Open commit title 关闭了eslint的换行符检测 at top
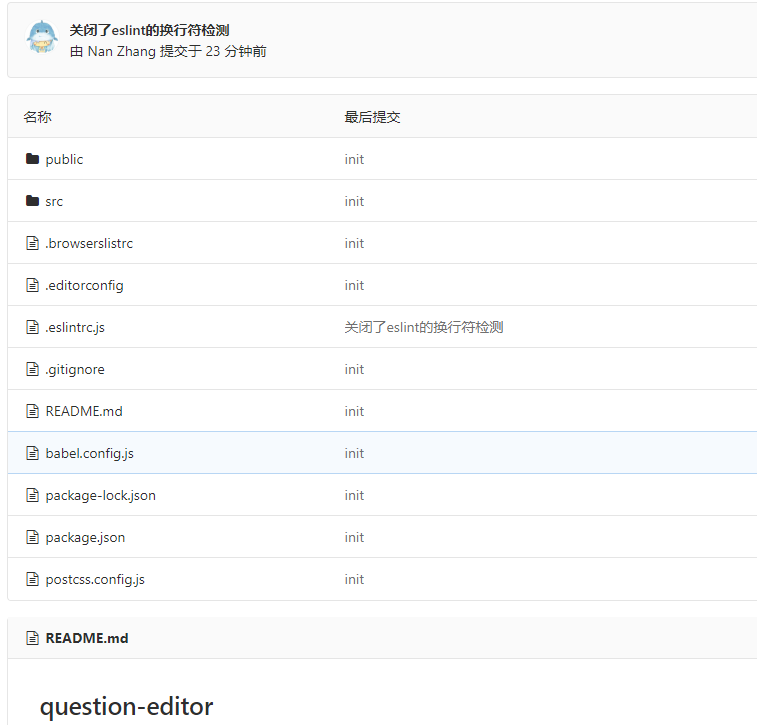The width and height of the screenshot is (757, 725). click(149, 30)
